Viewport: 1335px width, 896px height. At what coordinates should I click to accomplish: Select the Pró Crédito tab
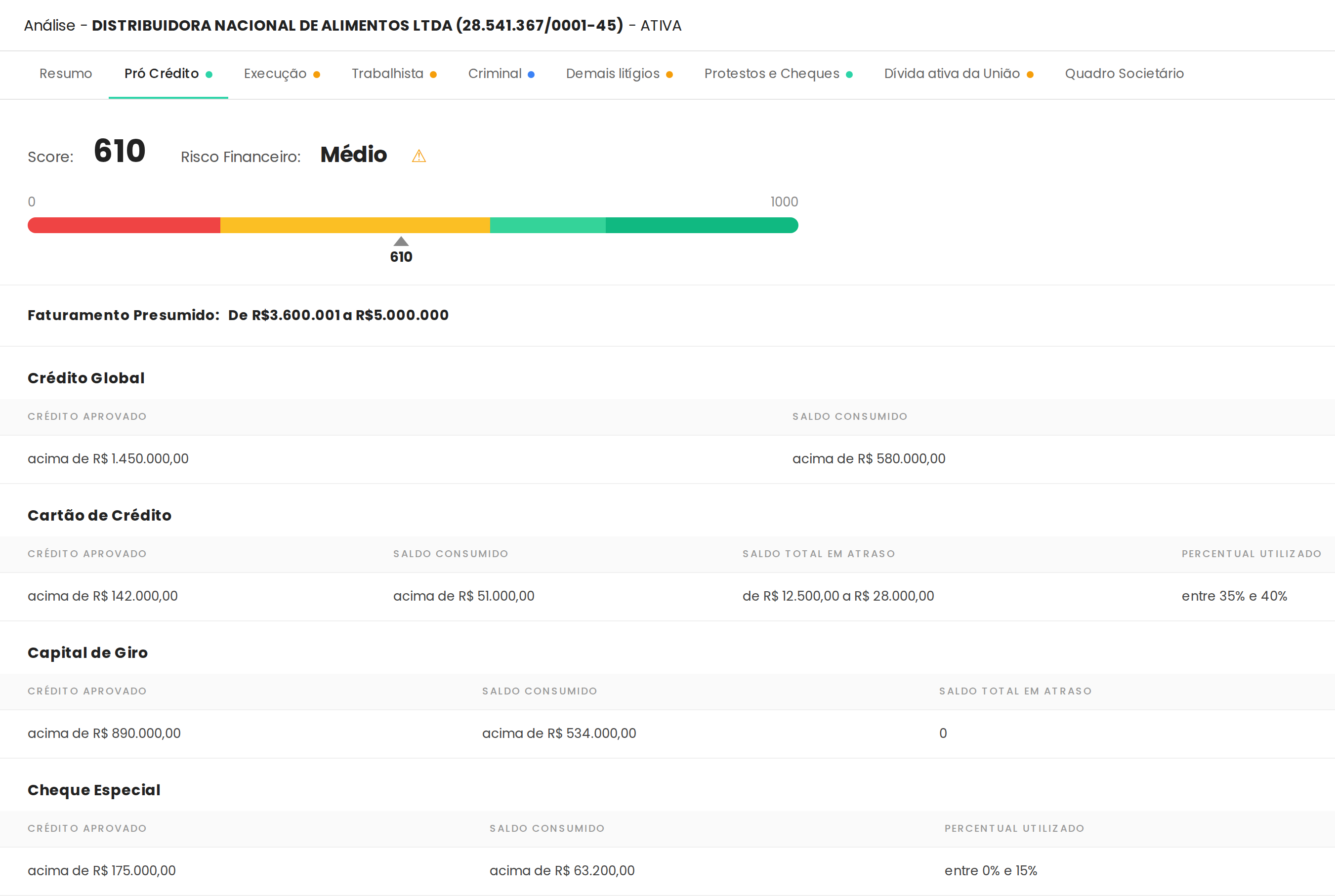[162, 74]
